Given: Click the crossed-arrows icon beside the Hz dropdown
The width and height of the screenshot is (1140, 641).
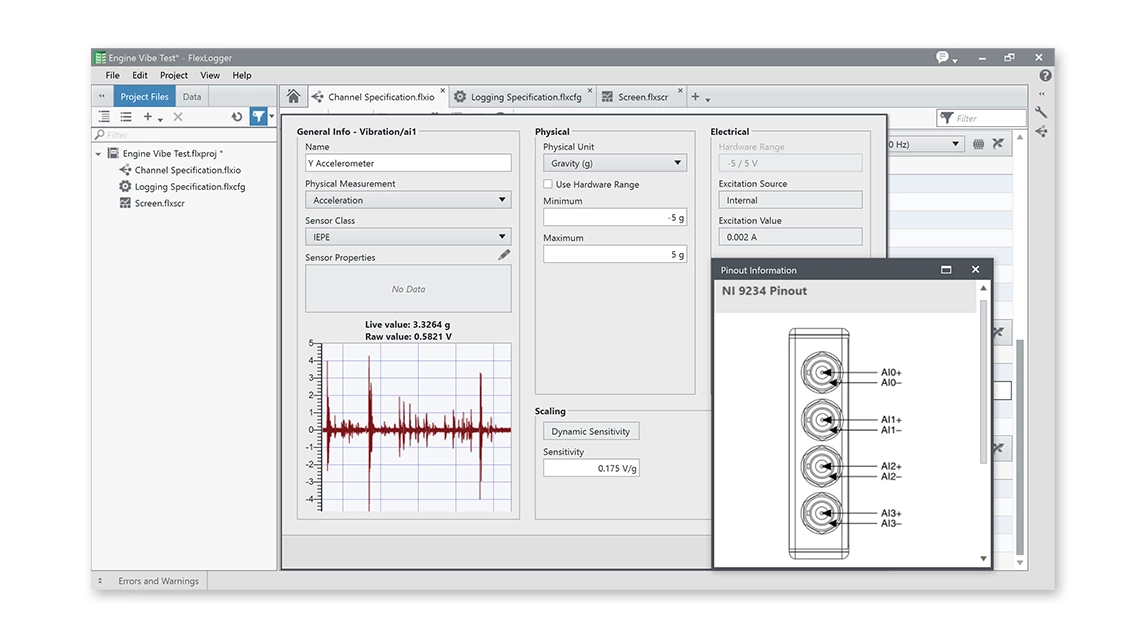Looking at the screenshot, I should point(998,144).
